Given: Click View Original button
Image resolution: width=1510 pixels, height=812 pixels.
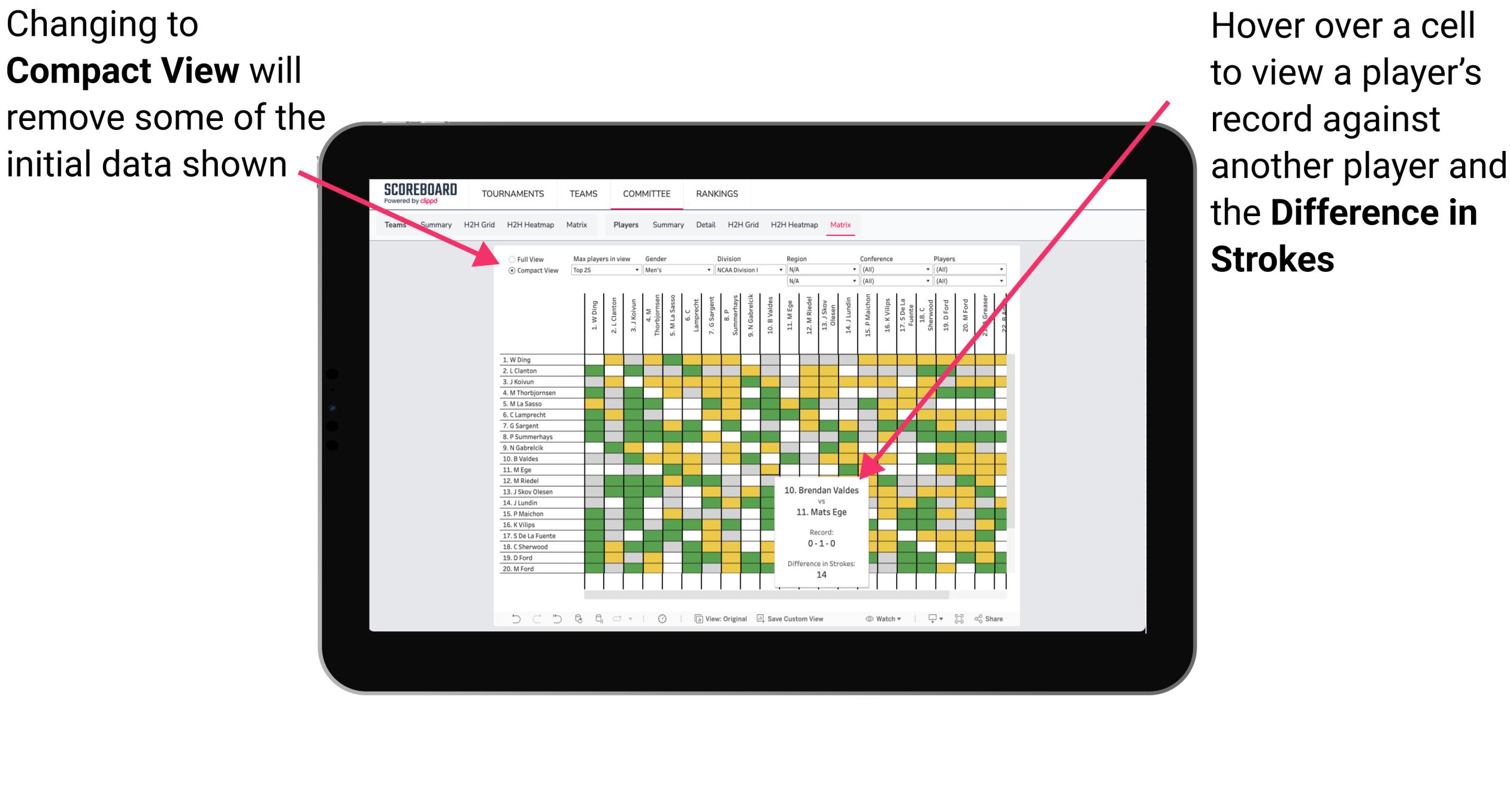Looking at the screenshot, I should tap(717, 619).
